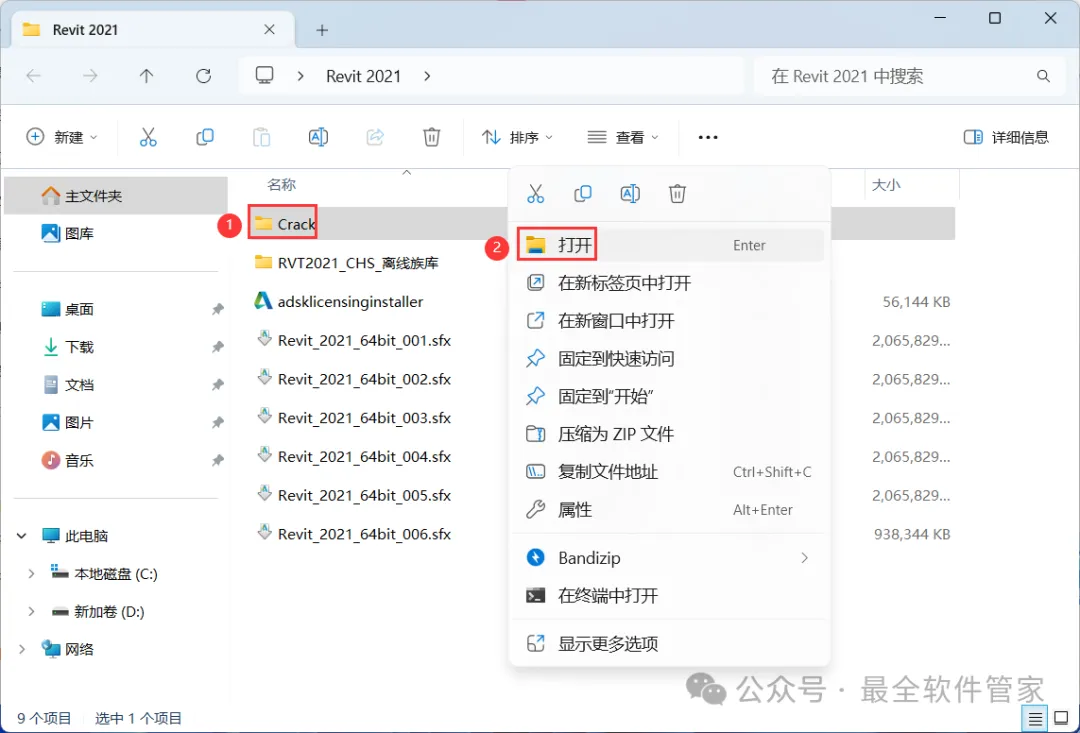Viewport: 1080px width, 733px height.
Task: Select Revit_2021_64bit_005.sfx
Action: 354,495
